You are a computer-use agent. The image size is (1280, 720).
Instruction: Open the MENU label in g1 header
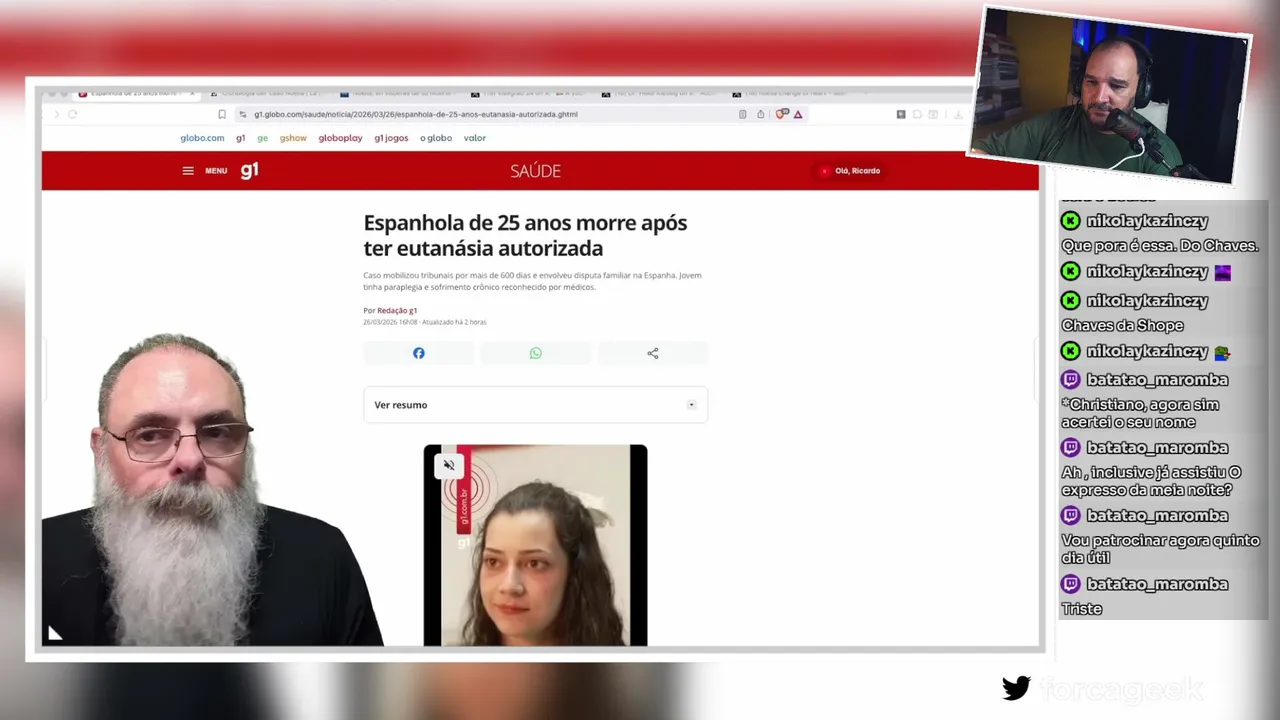pyautogui.click(x=216, y=171)
